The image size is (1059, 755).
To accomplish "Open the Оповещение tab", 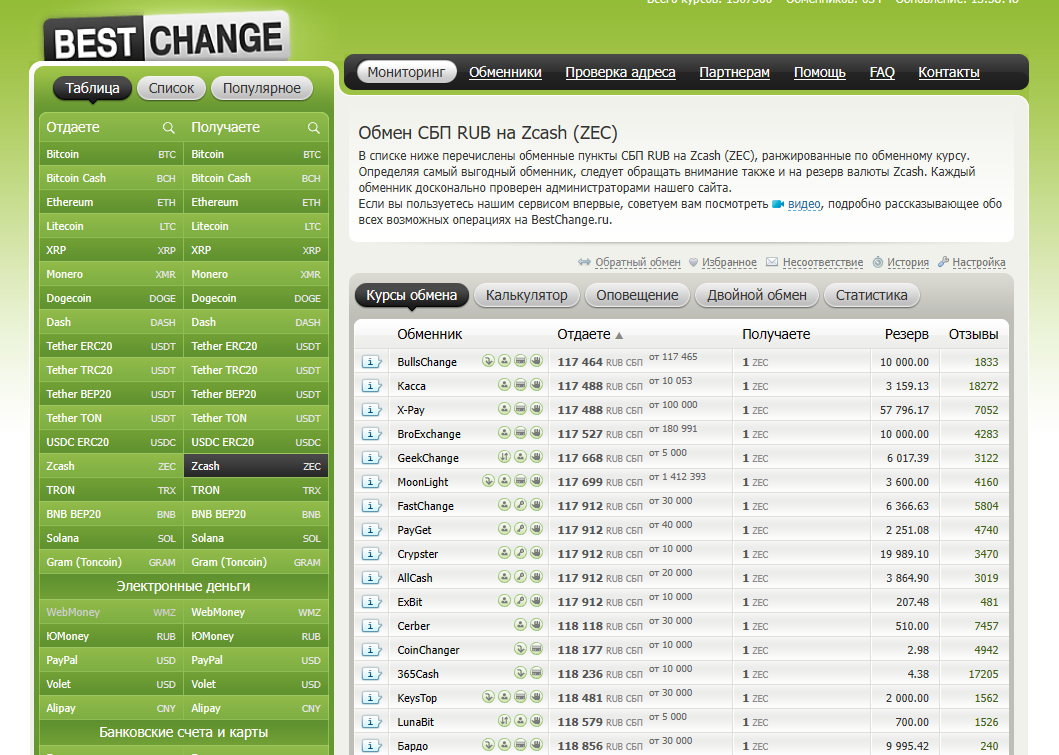I will (637, 295).
